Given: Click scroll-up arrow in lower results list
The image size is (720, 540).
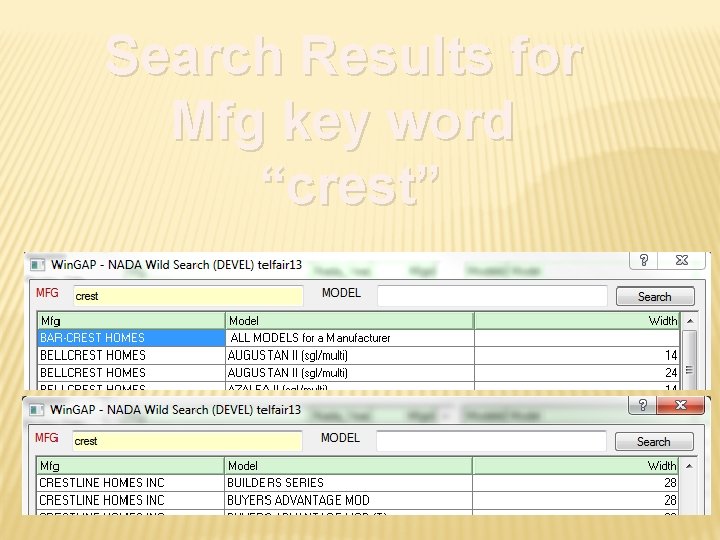Looking at the screenshot, I should coord(689,466).
